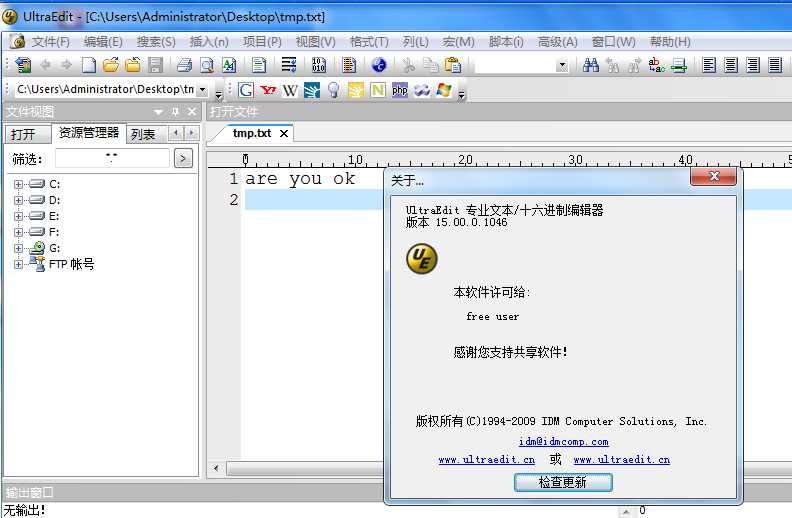The height and width of the screenshot is (518, 792).
Task: Expand the E: drive node
Action: (x=19, y=216)
